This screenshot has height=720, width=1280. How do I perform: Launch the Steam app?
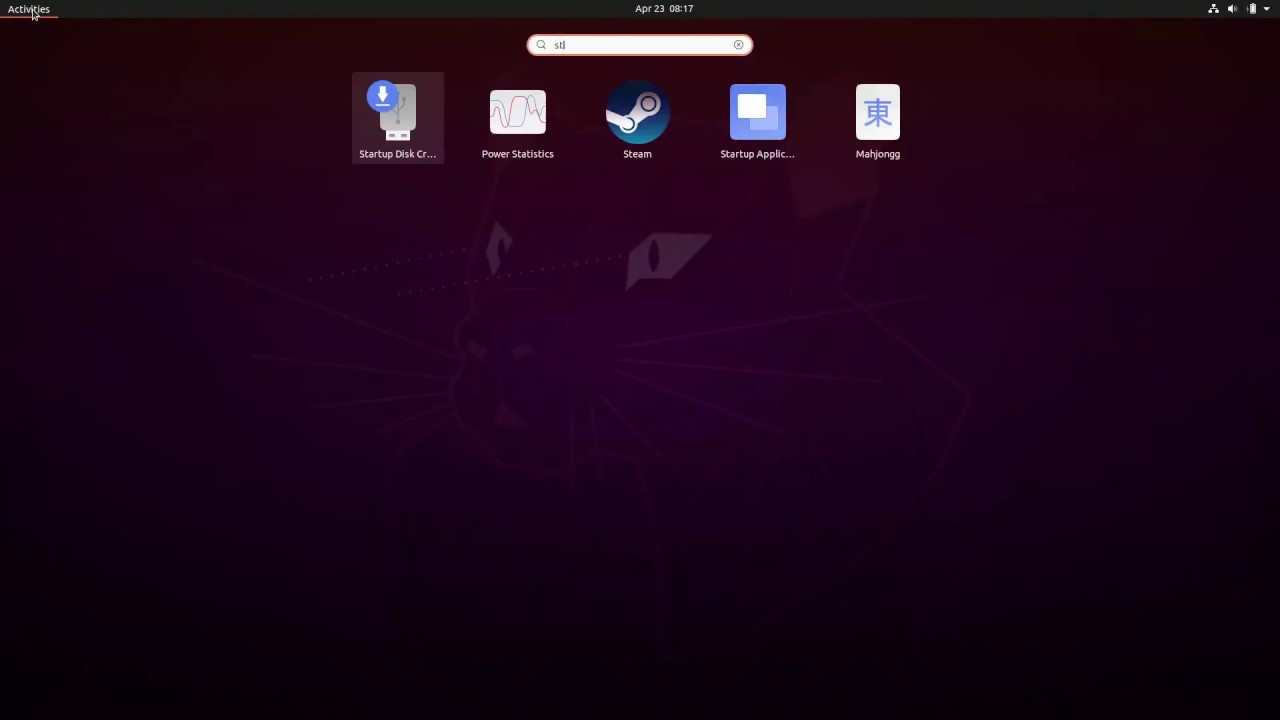pos(637,118)
